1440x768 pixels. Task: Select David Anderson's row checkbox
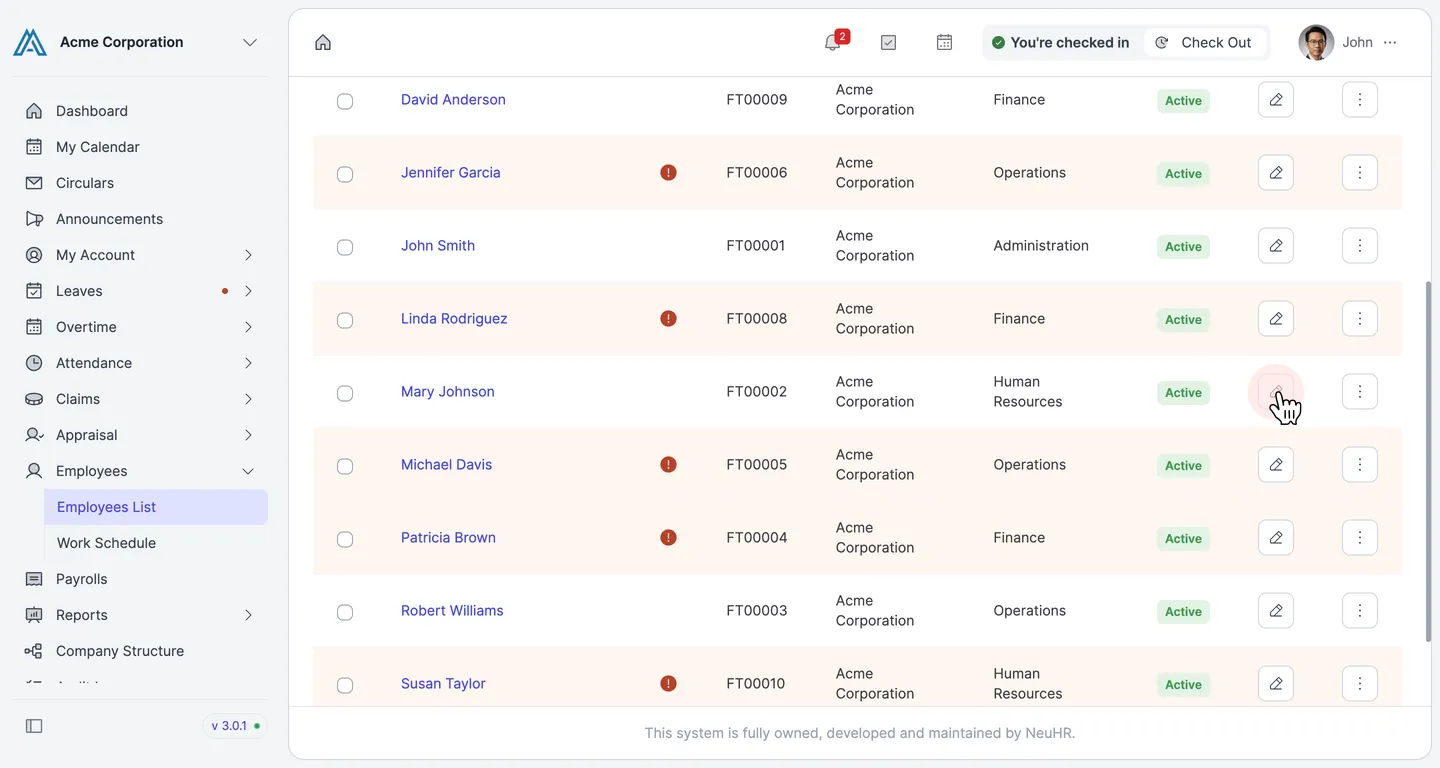[x=345, y=101]
